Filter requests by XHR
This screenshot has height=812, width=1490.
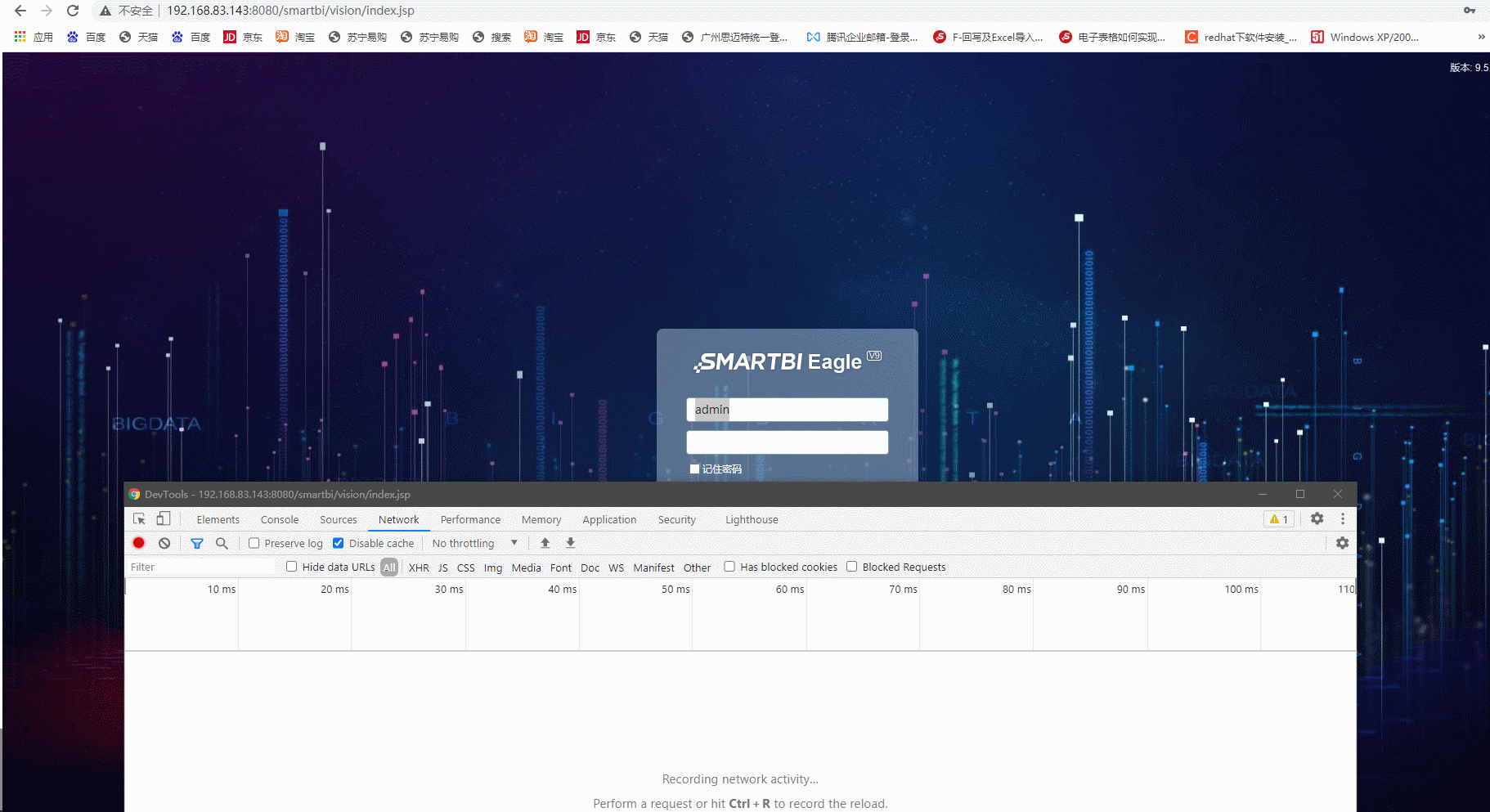point(419,568)
